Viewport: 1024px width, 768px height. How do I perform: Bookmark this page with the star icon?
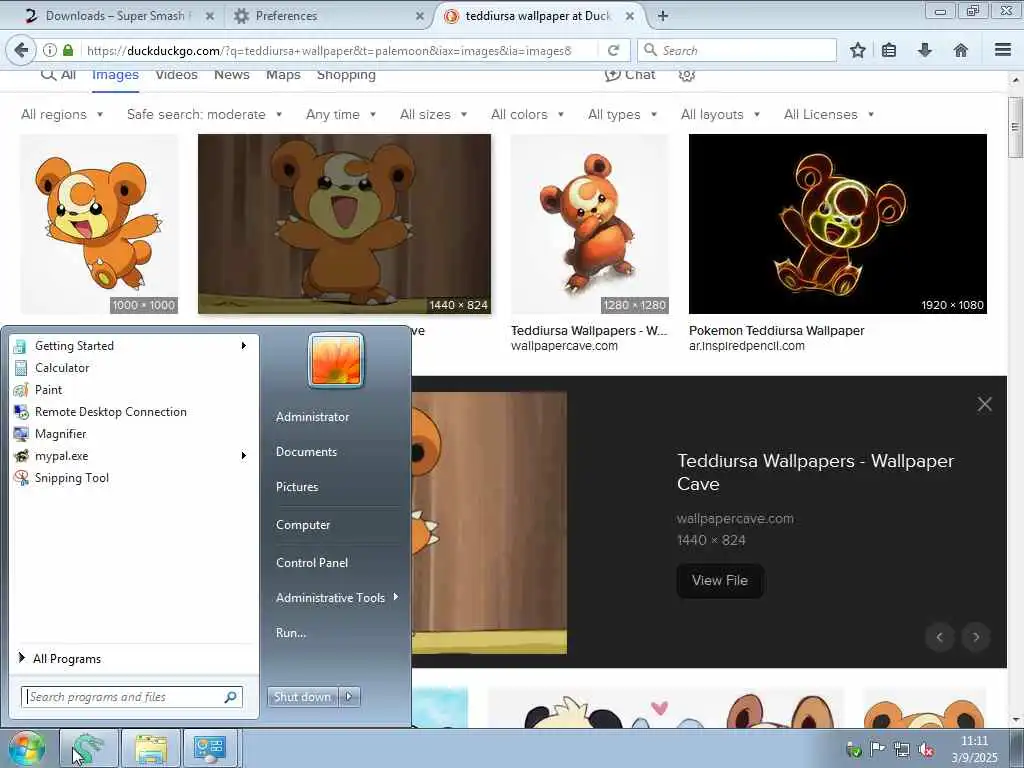(x=858, y=50)
